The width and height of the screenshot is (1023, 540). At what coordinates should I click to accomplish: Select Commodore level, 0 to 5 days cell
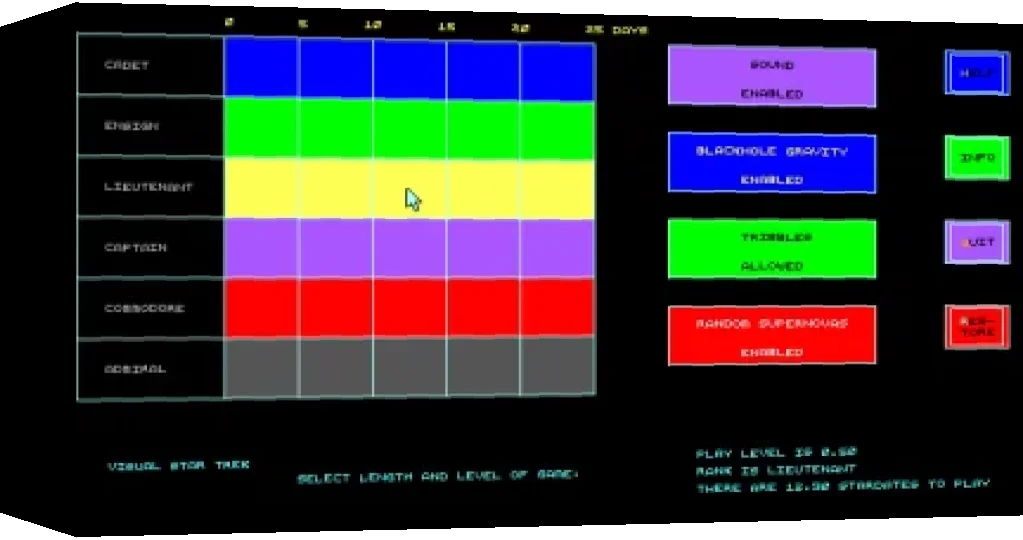(x=261, y=308)
